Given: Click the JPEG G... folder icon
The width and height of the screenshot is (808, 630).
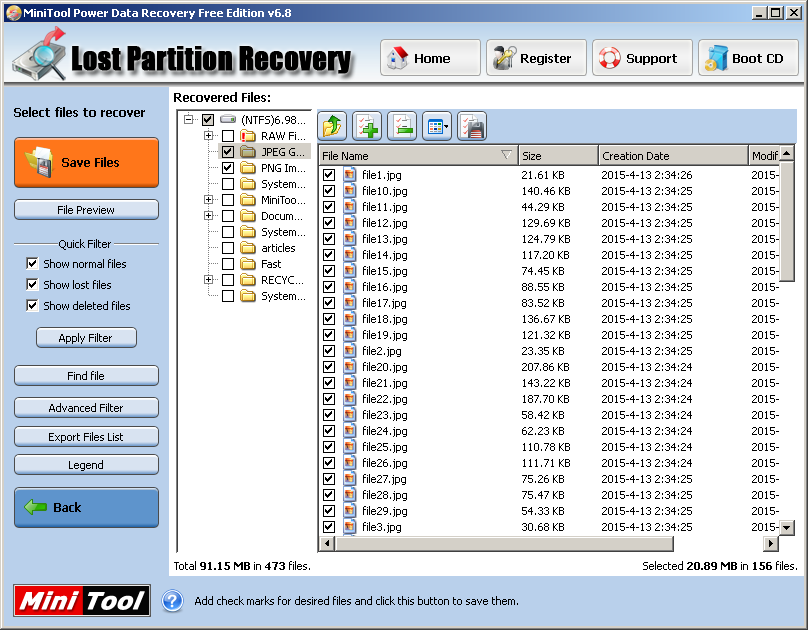Looking at the screenshot, I should pos(248,152).
